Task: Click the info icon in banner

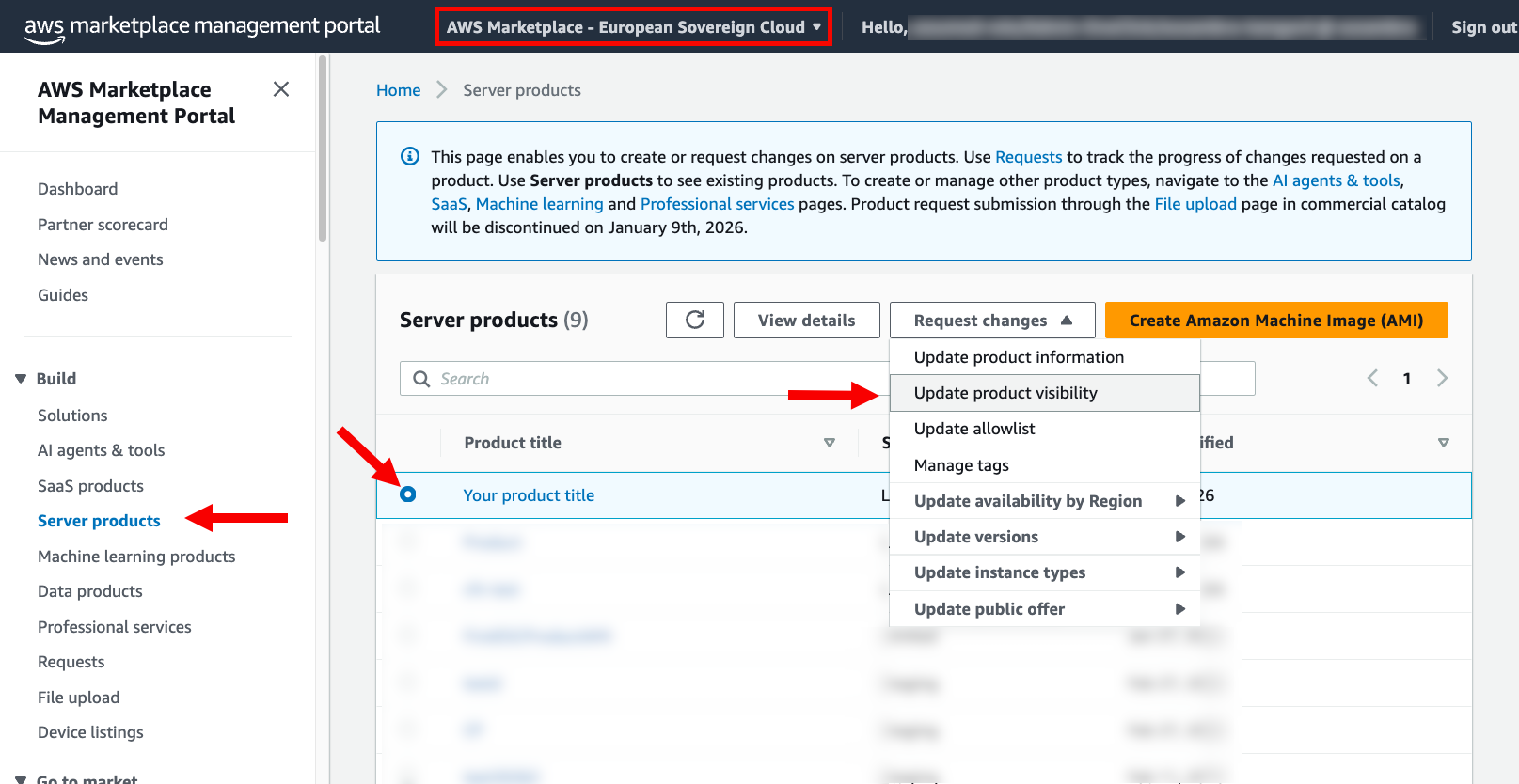Action: [410, 156]
